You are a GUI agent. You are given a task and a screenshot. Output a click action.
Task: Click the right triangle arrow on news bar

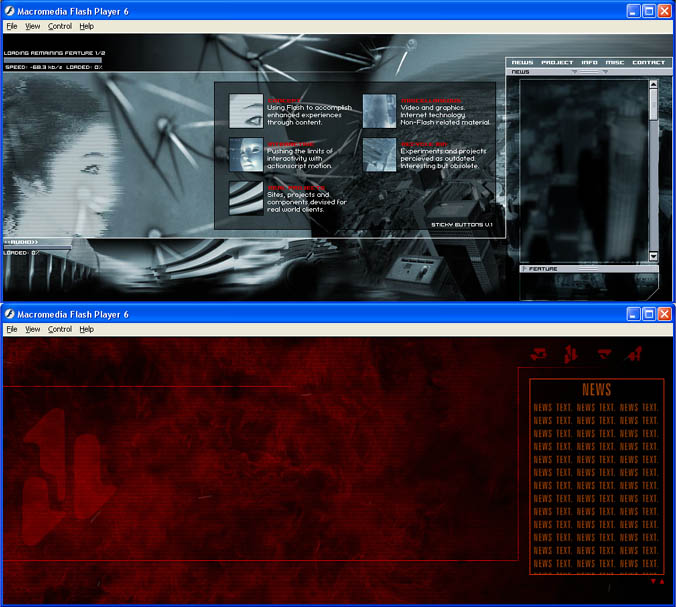pyautogui.click(x=605, y=72)
